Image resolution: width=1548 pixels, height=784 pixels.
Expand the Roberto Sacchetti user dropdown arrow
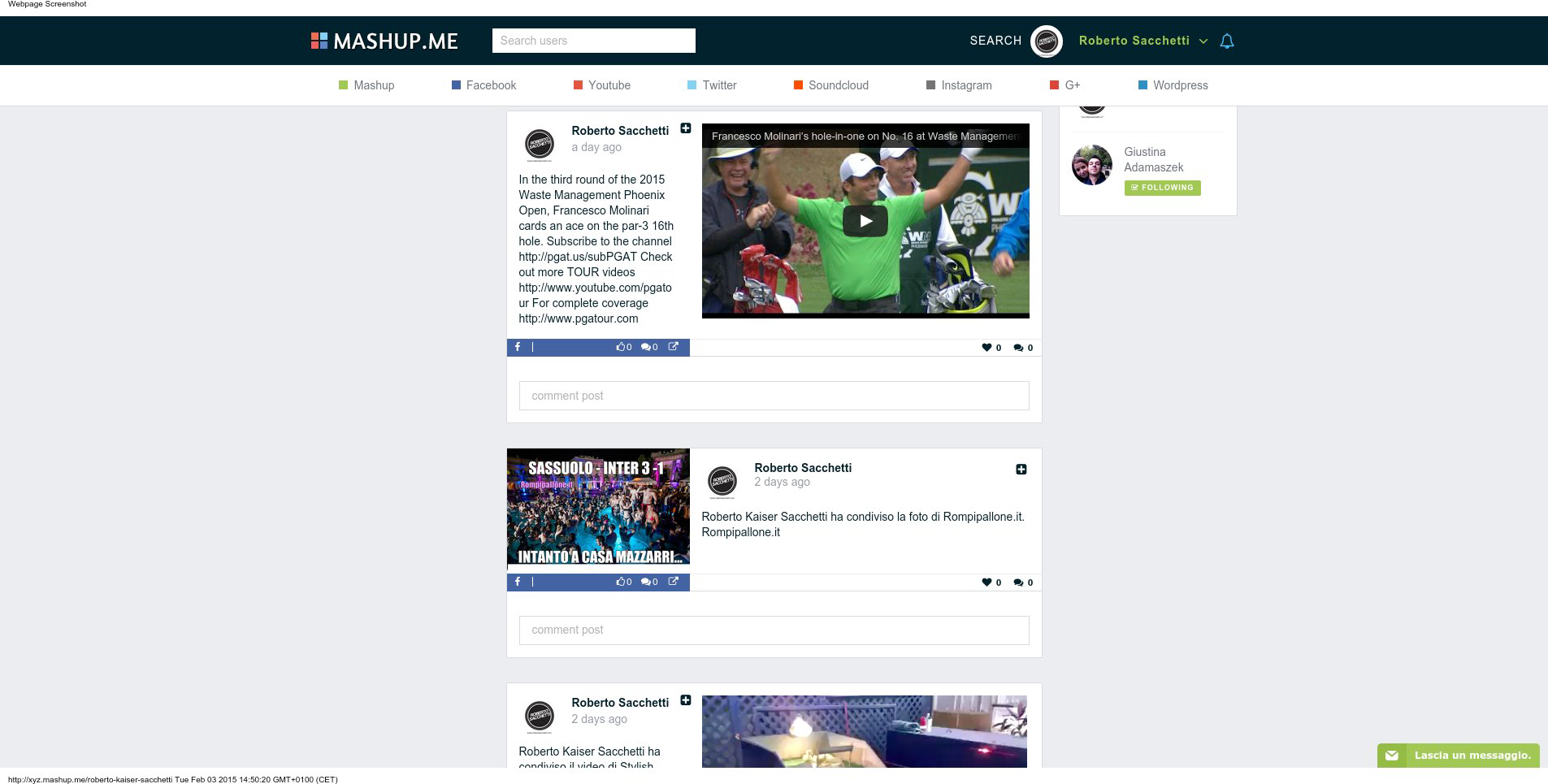click(x=1203, y=41)
